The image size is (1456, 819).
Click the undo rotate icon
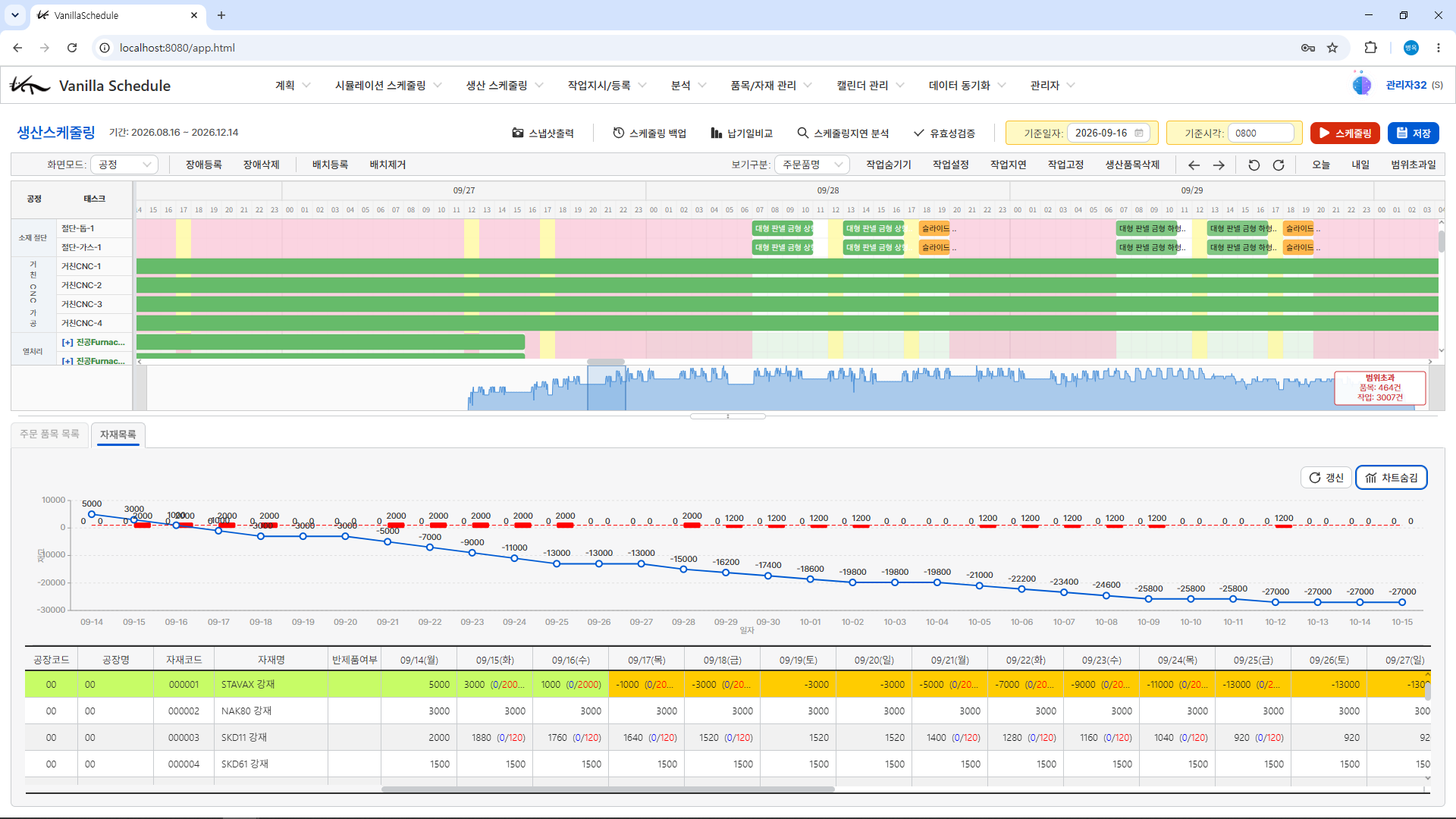point(1254,165)
